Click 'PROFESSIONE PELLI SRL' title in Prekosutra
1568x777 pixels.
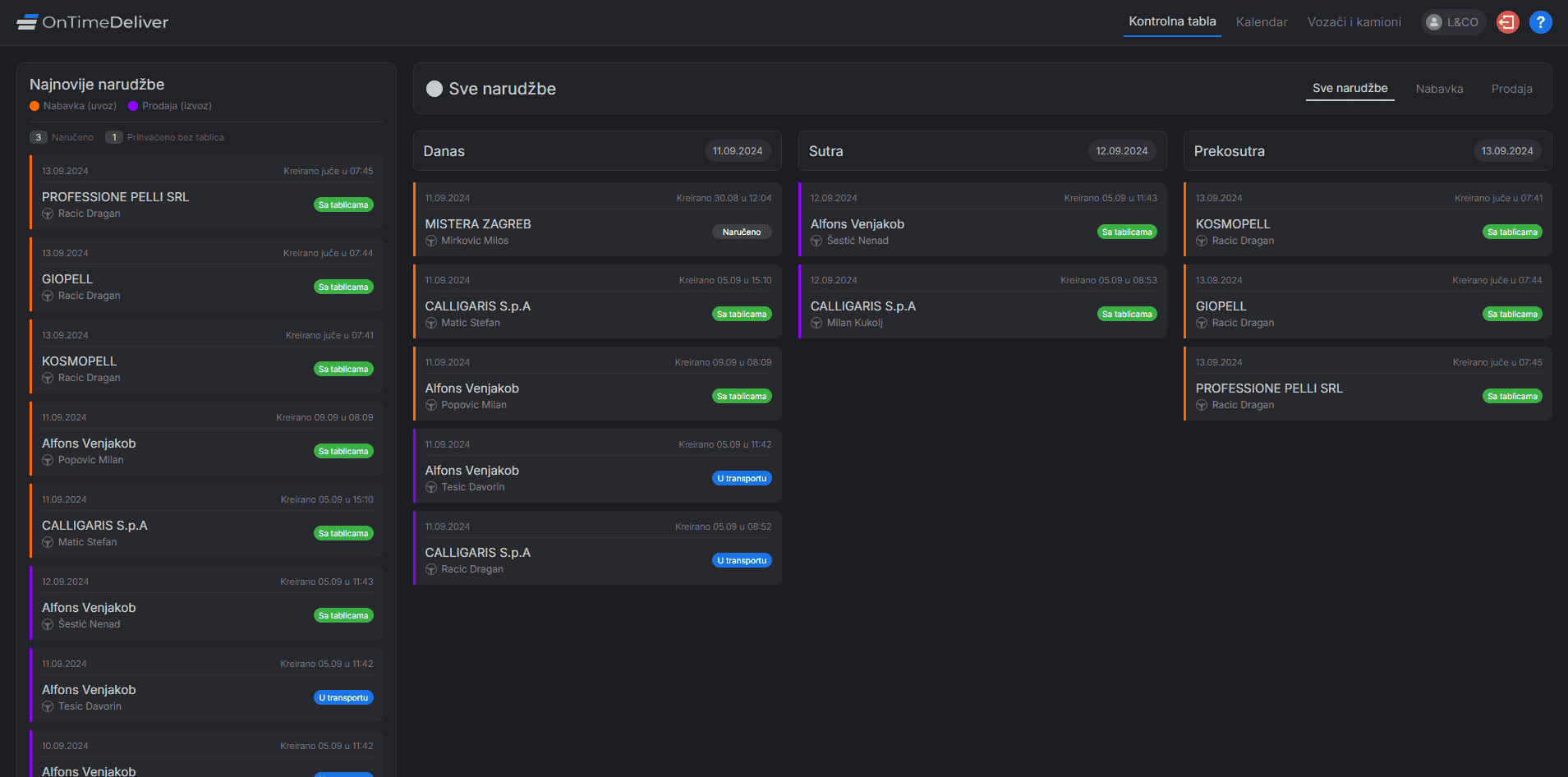1269,388
